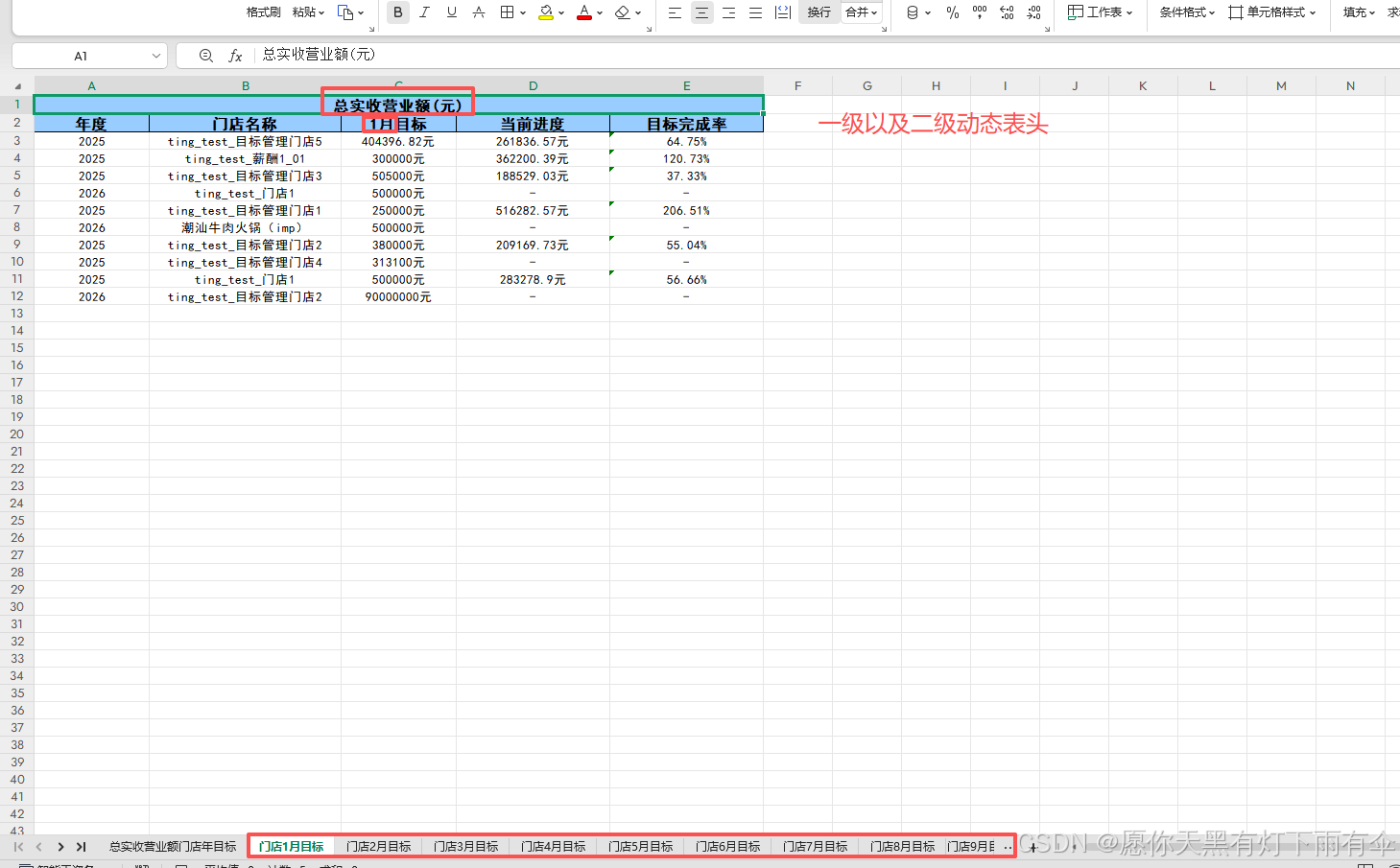1400x868 pixels.
Task: Open the paste (粘贴) dropdown
Action: pyautogui.click(x=308, y=12)
